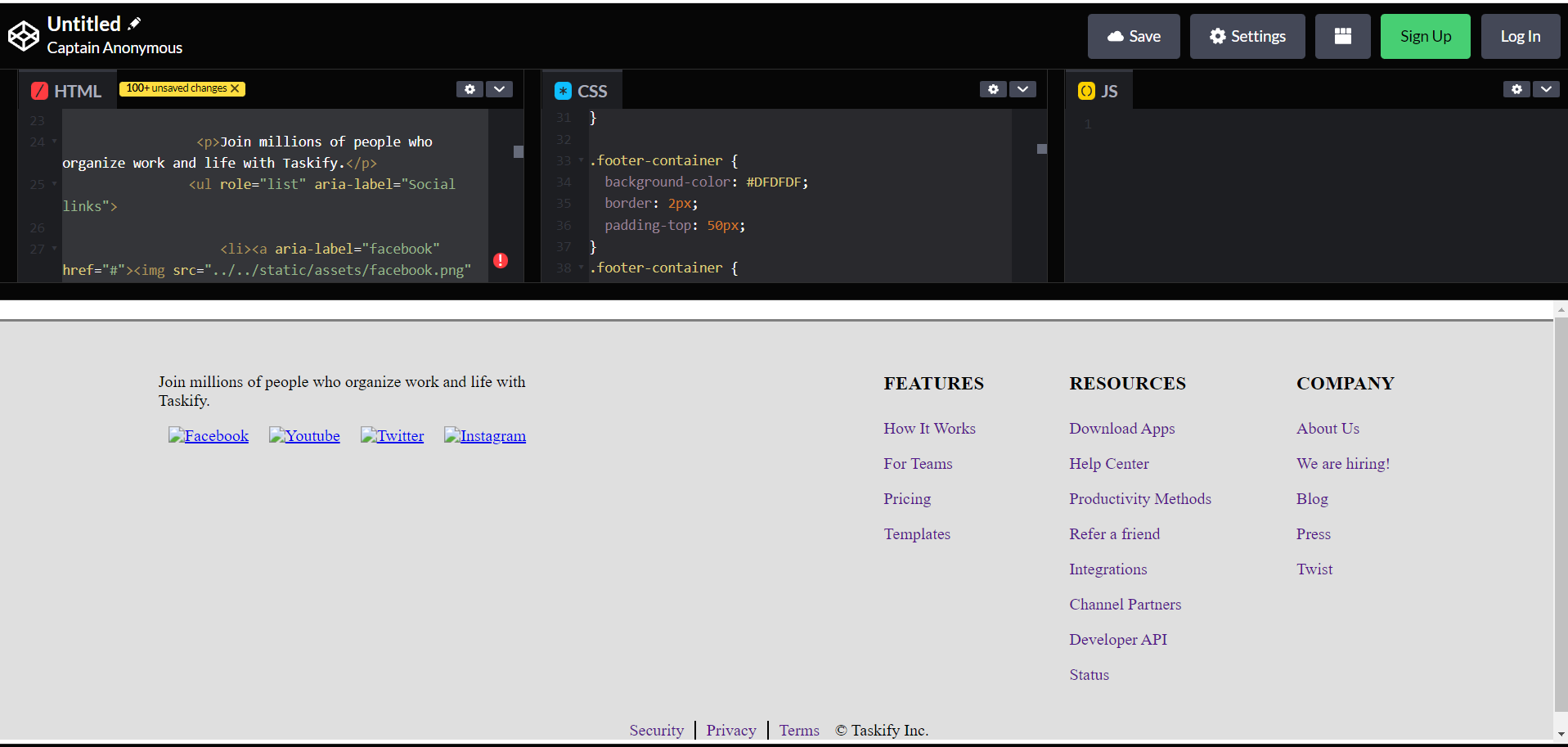
Task: Click the How It Works link
Action: [x=929, y=428]
